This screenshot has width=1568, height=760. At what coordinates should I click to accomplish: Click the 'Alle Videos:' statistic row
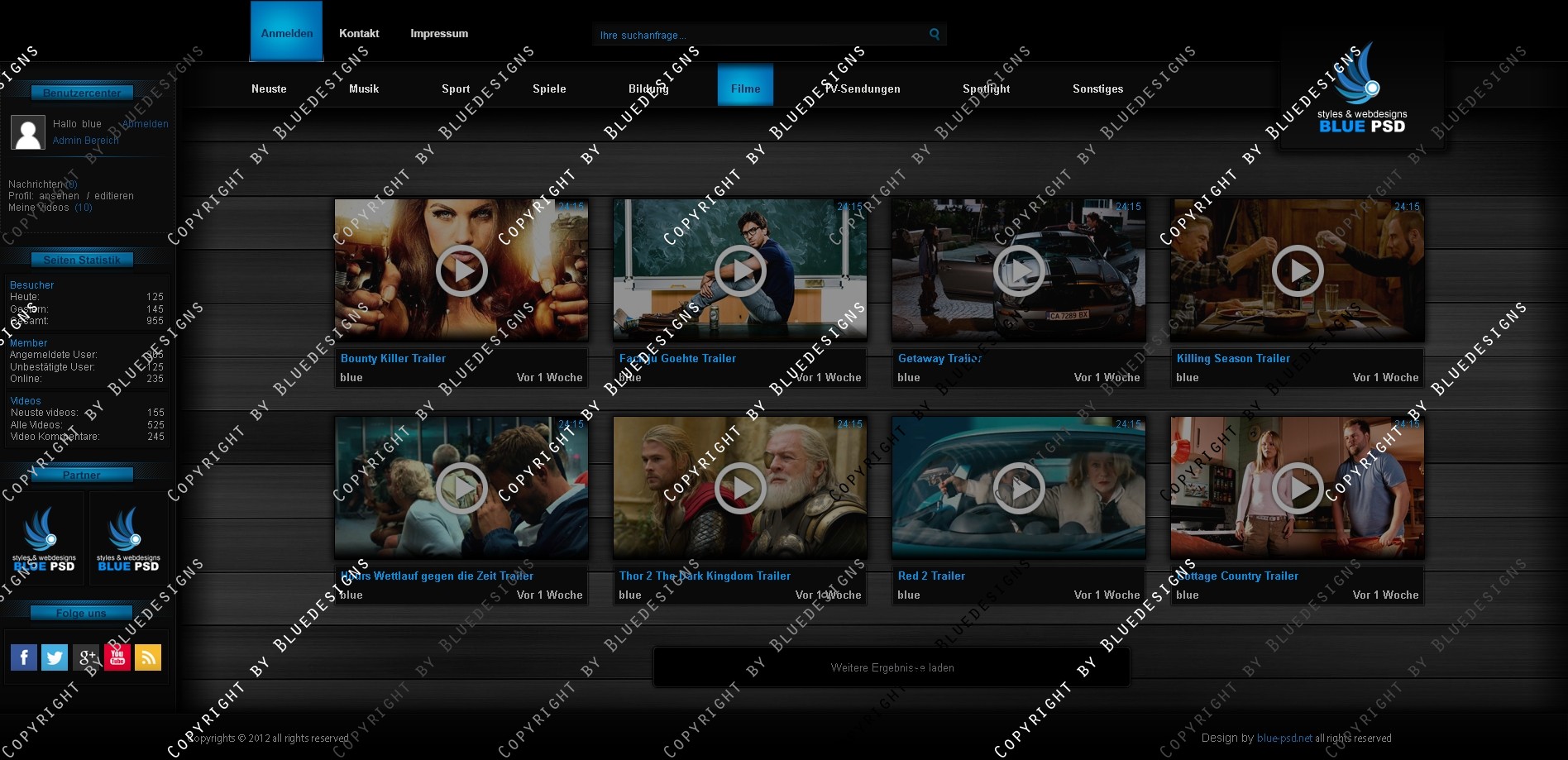point(87,425)
